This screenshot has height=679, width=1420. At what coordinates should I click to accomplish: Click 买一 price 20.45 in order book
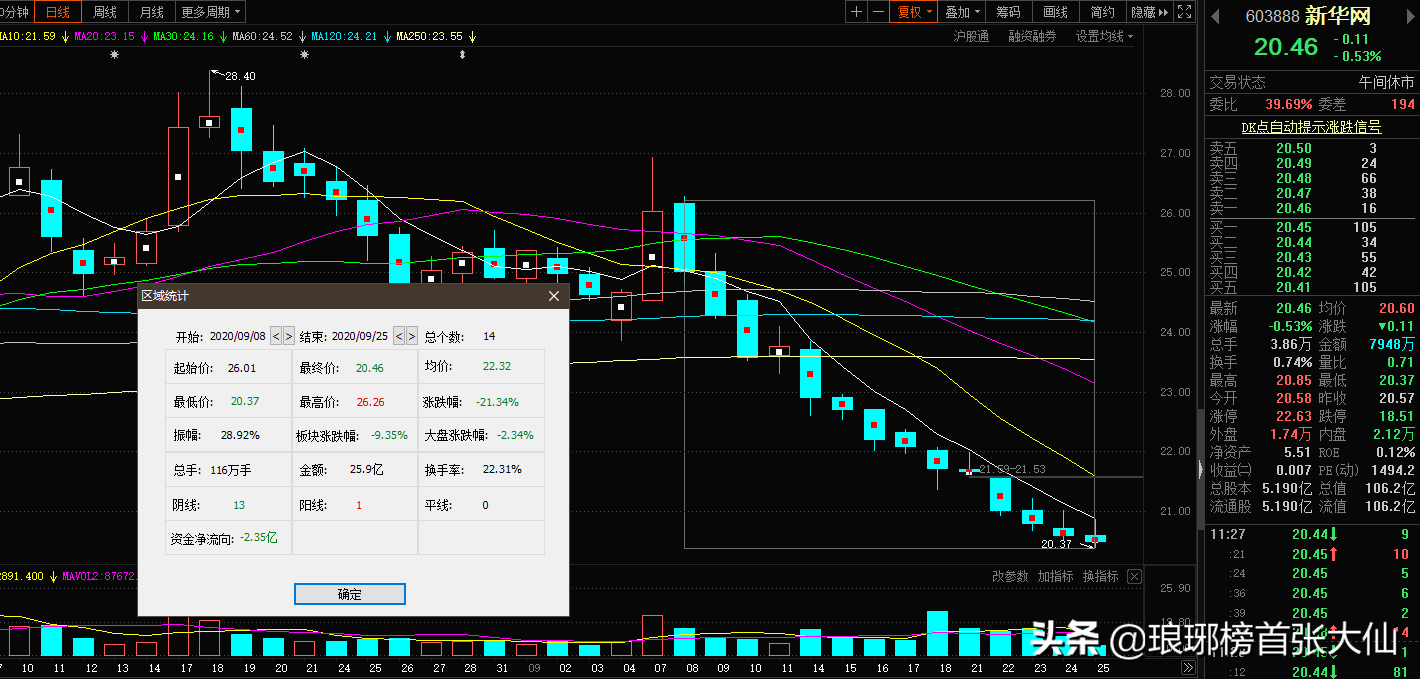(1293, 227)
